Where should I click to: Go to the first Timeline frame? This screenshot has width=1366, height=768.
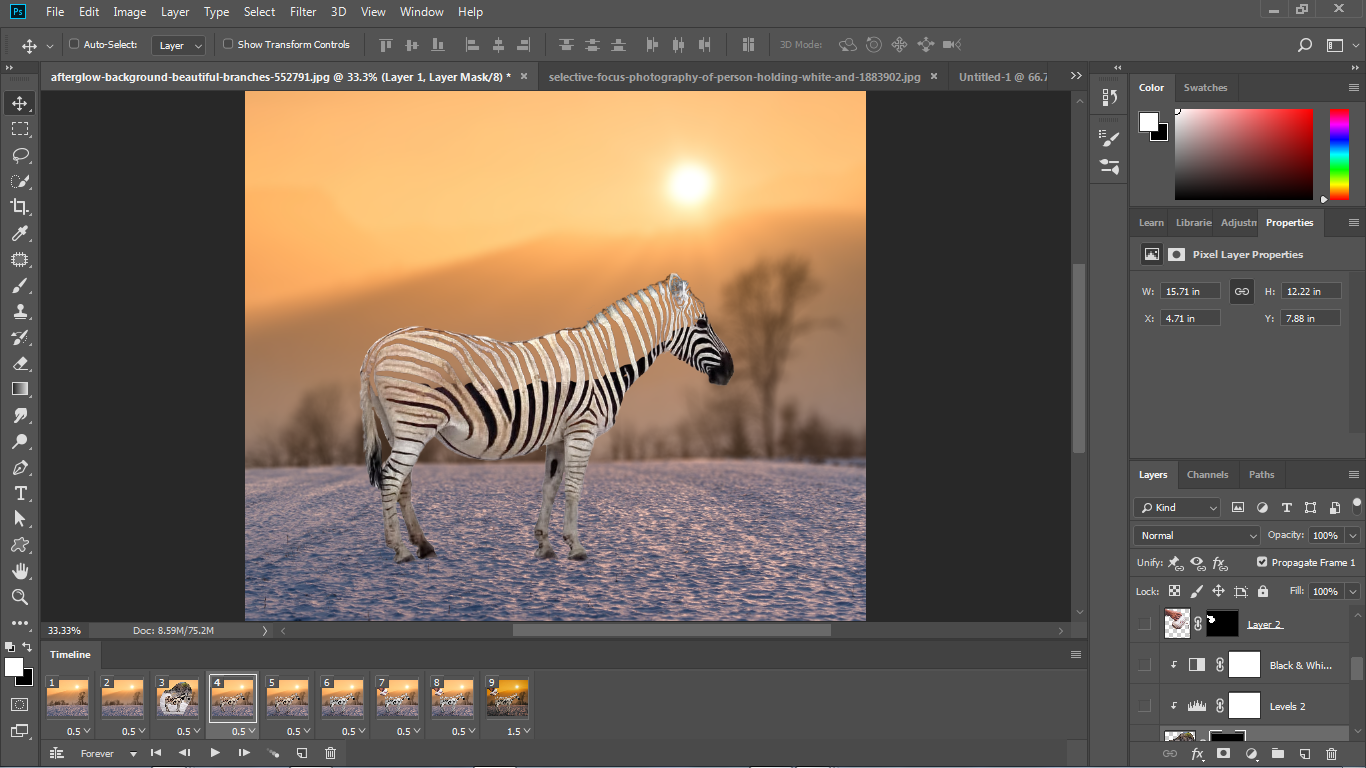click(156, 753)
